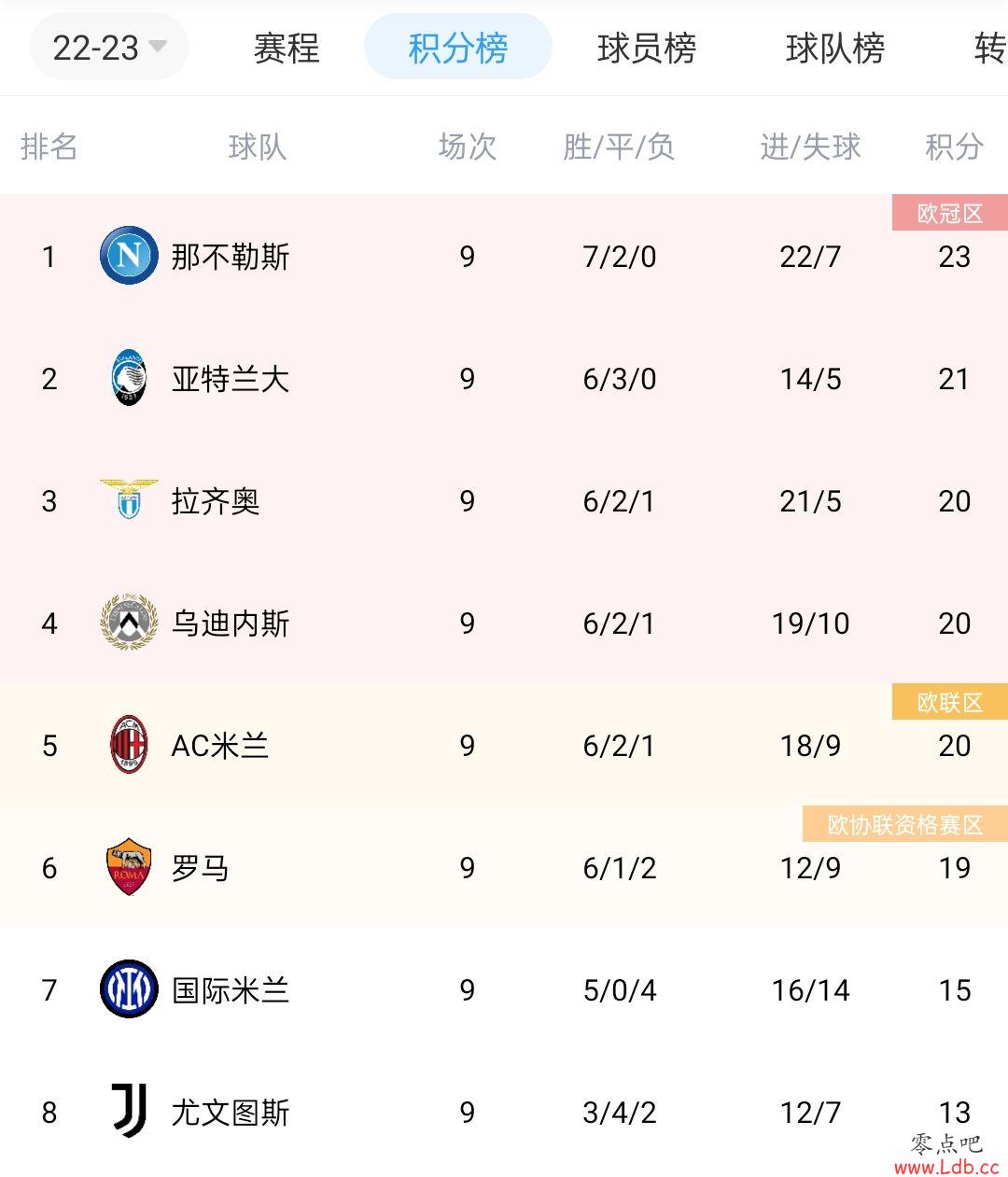Open the Napoli club crest

click(129, 256)
